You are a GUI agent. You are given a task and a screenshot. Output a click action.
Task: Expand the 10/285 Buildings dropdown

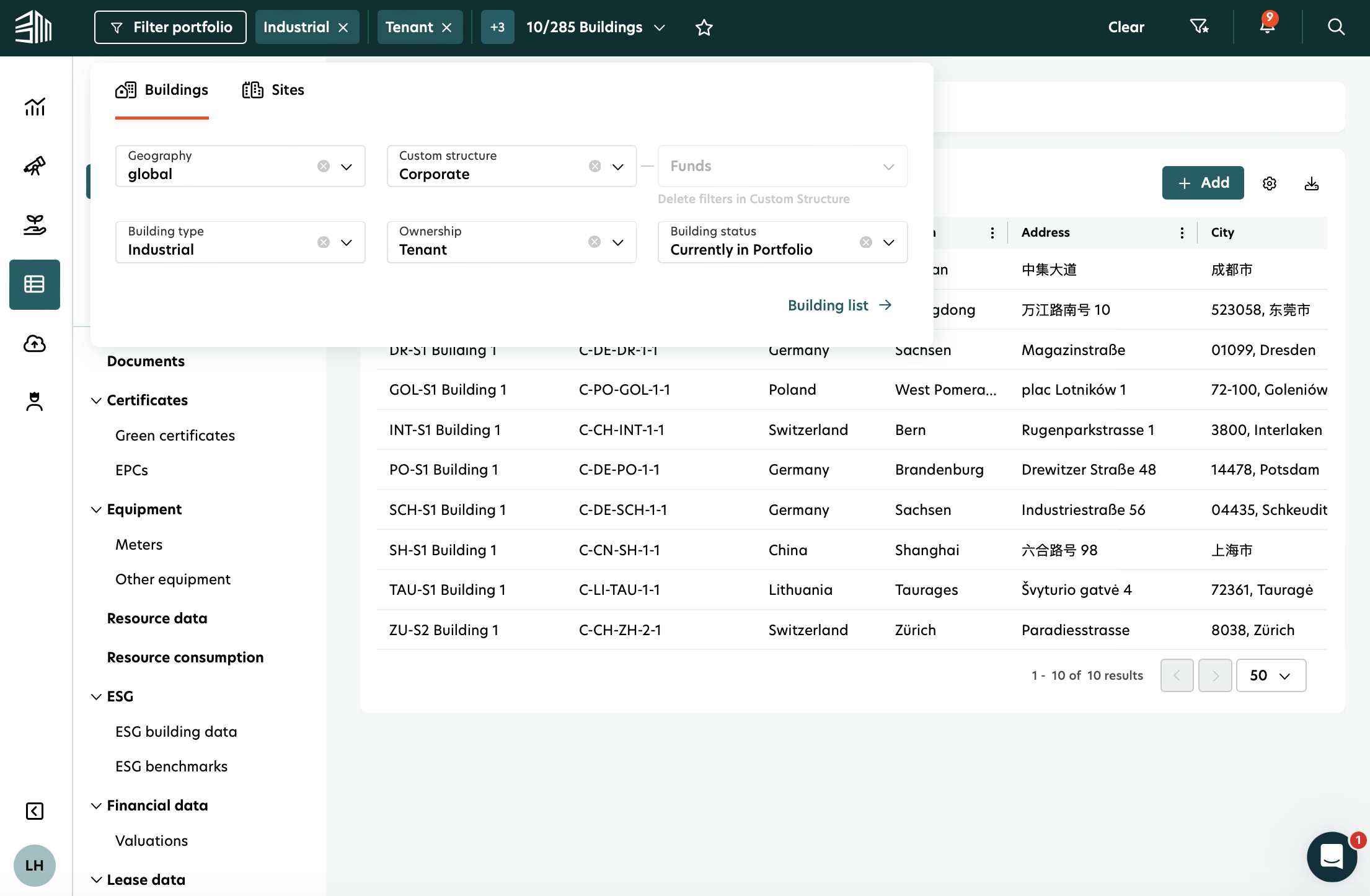pyautogui.click(x=660, y=27)
